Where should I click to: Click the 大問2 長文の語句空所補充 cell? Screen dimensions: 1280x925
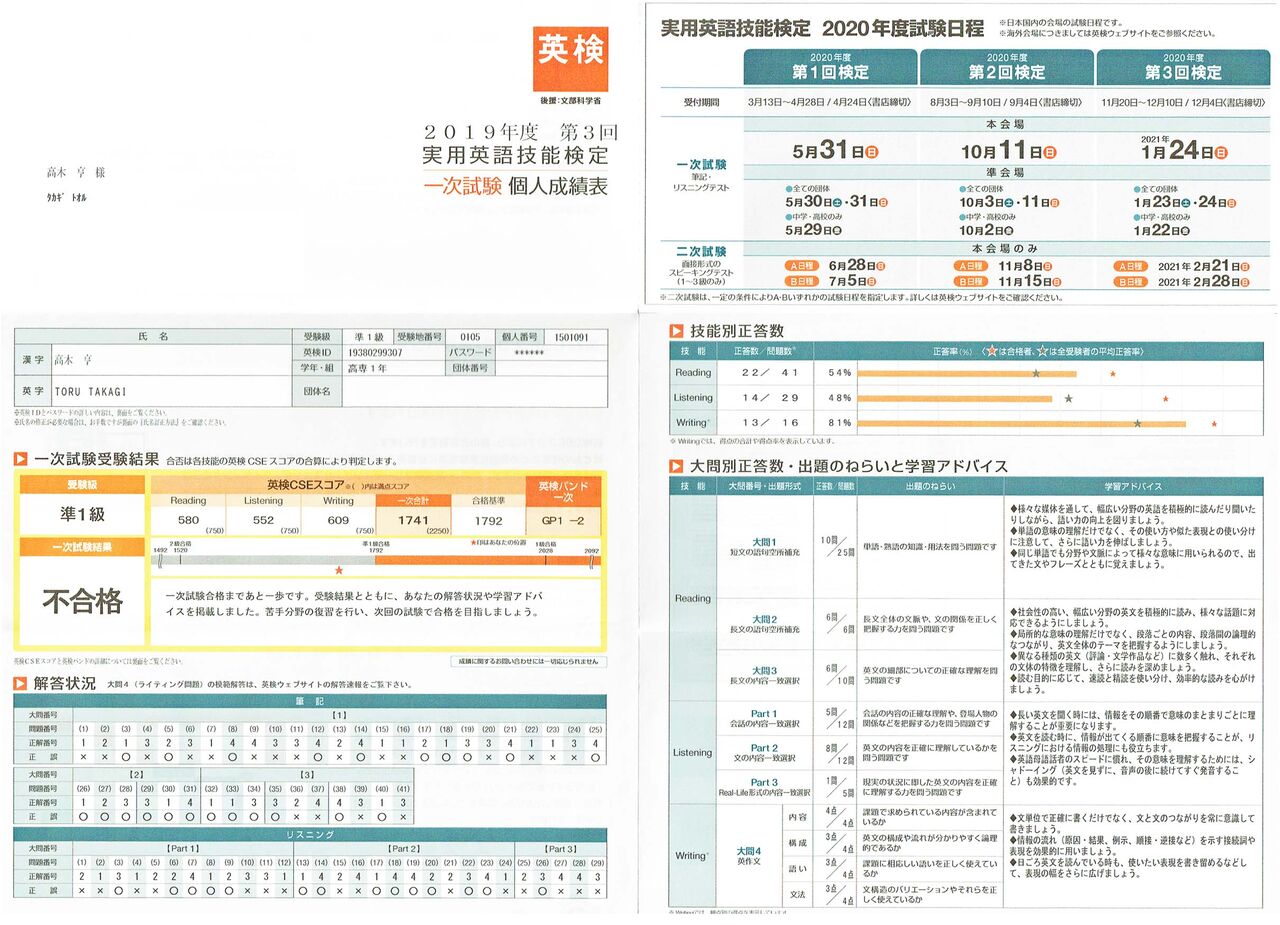pos(764,624)
